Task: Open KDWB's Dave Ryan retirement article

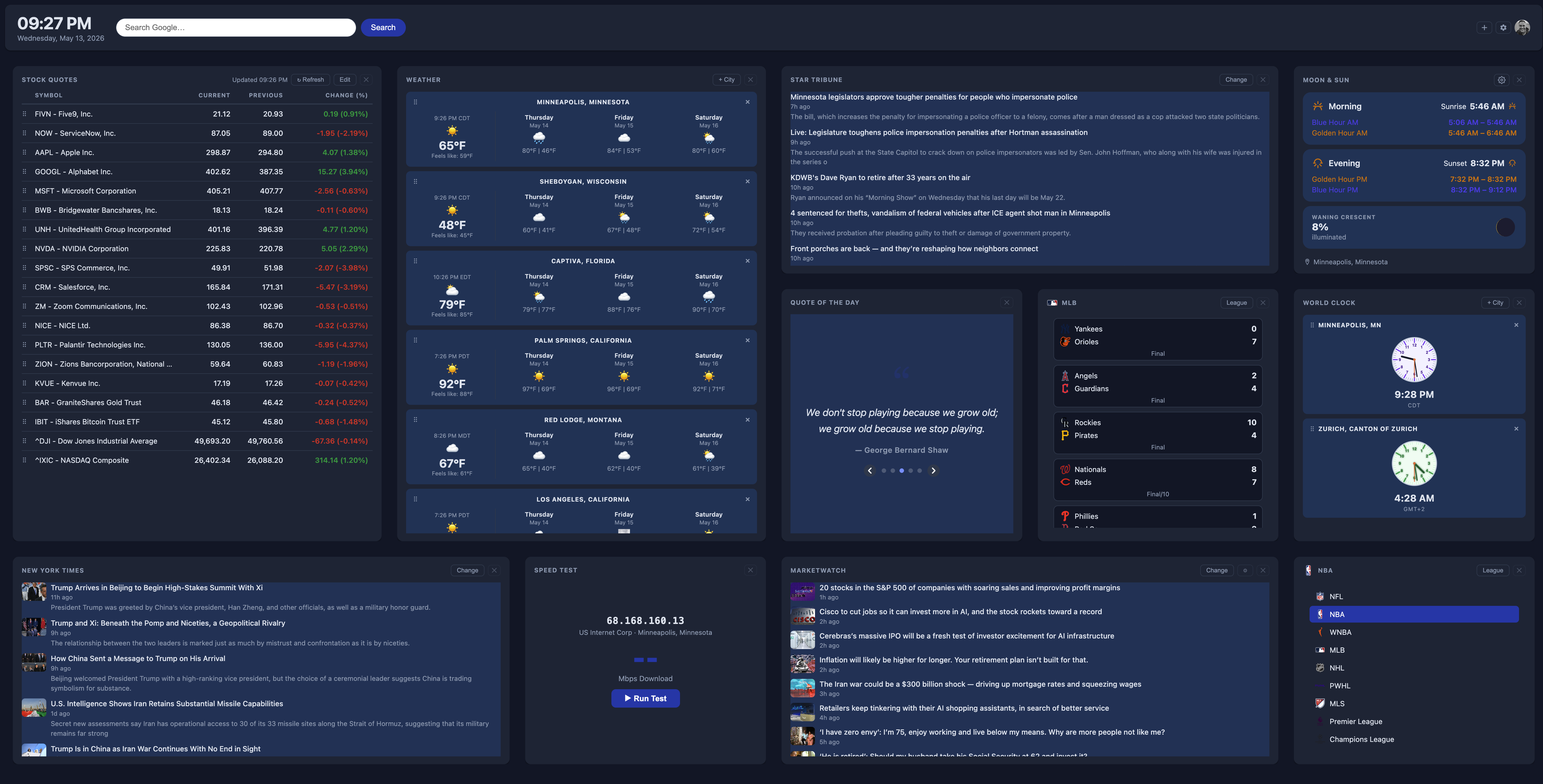Action: pos(880,178)
